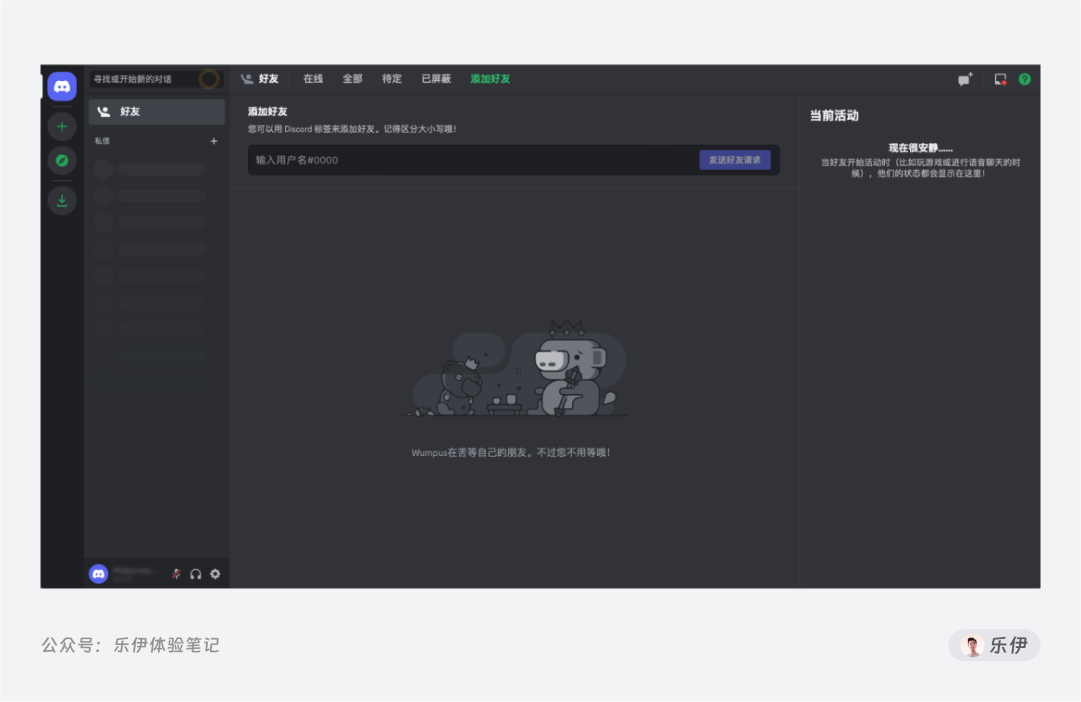The height and width of the screenshot is (702, 1081).
Task: Switch to the 在线 tab
Action: [313, 79]
